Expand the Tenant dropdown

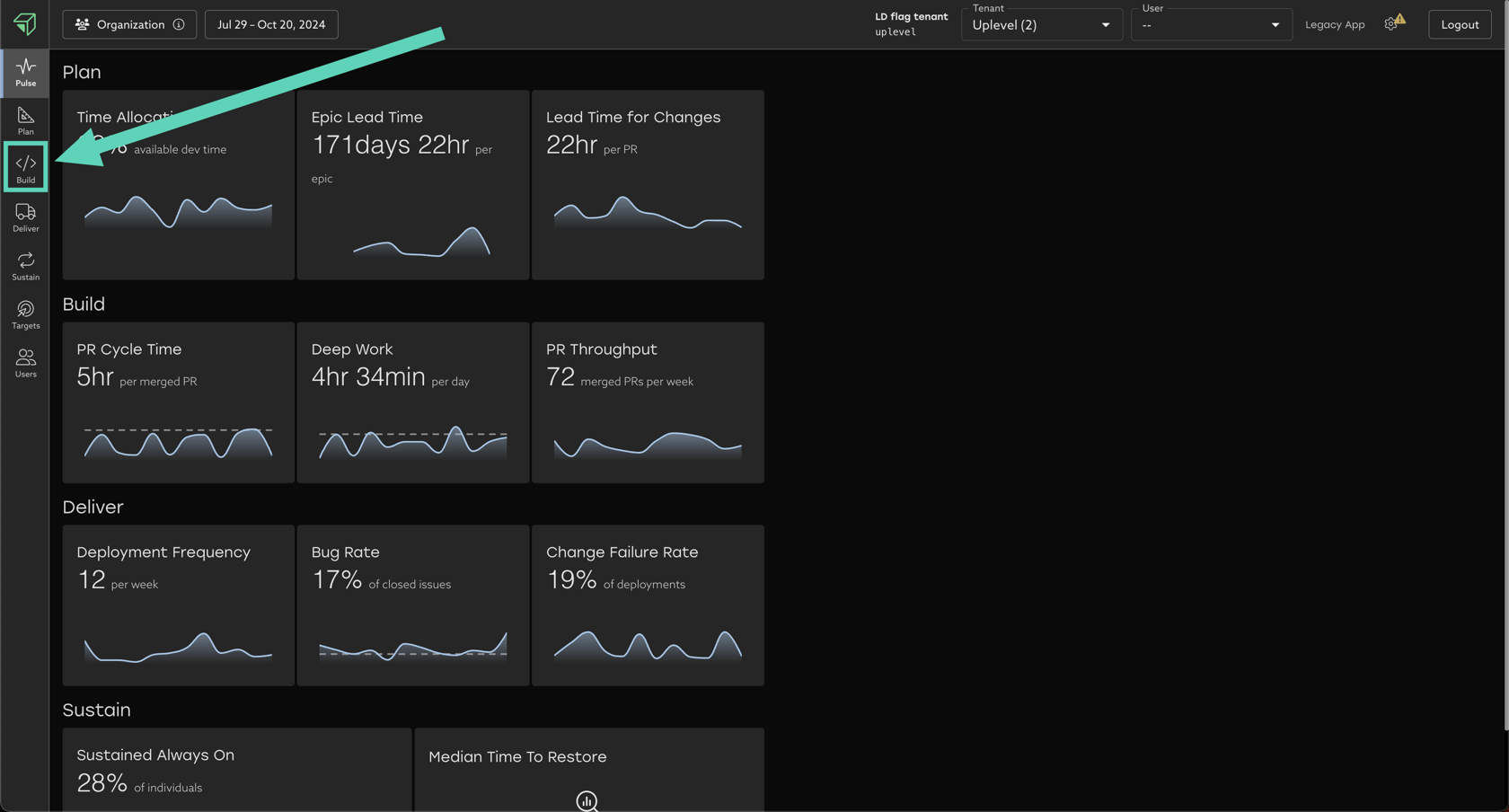(1041, 24)
